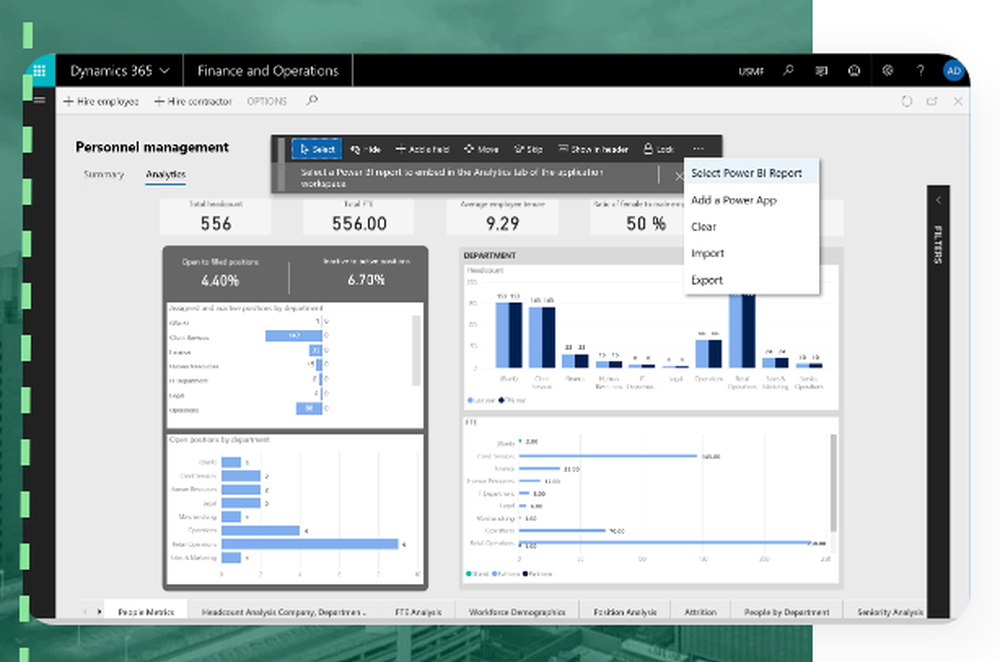
Task: Close the Personnel management page with X
Action: point(958,101)
